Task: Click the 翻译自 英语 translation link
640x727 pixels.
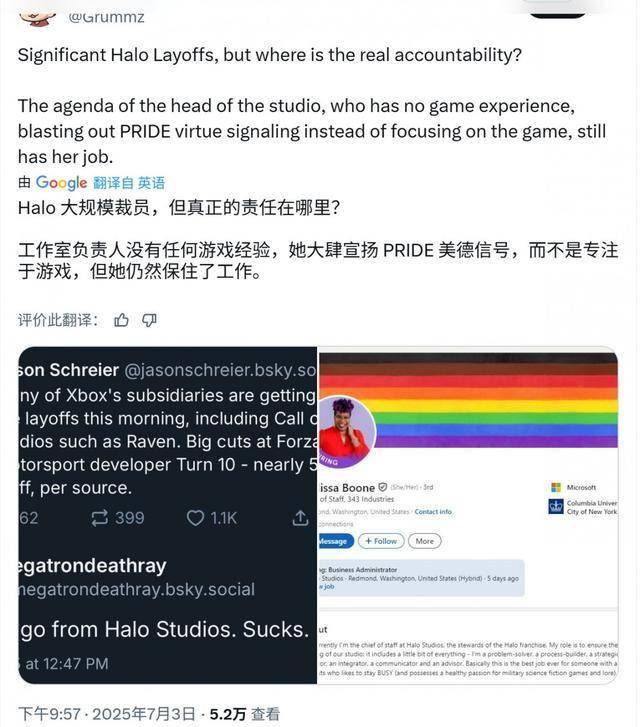Action: (x=129, y=183)
